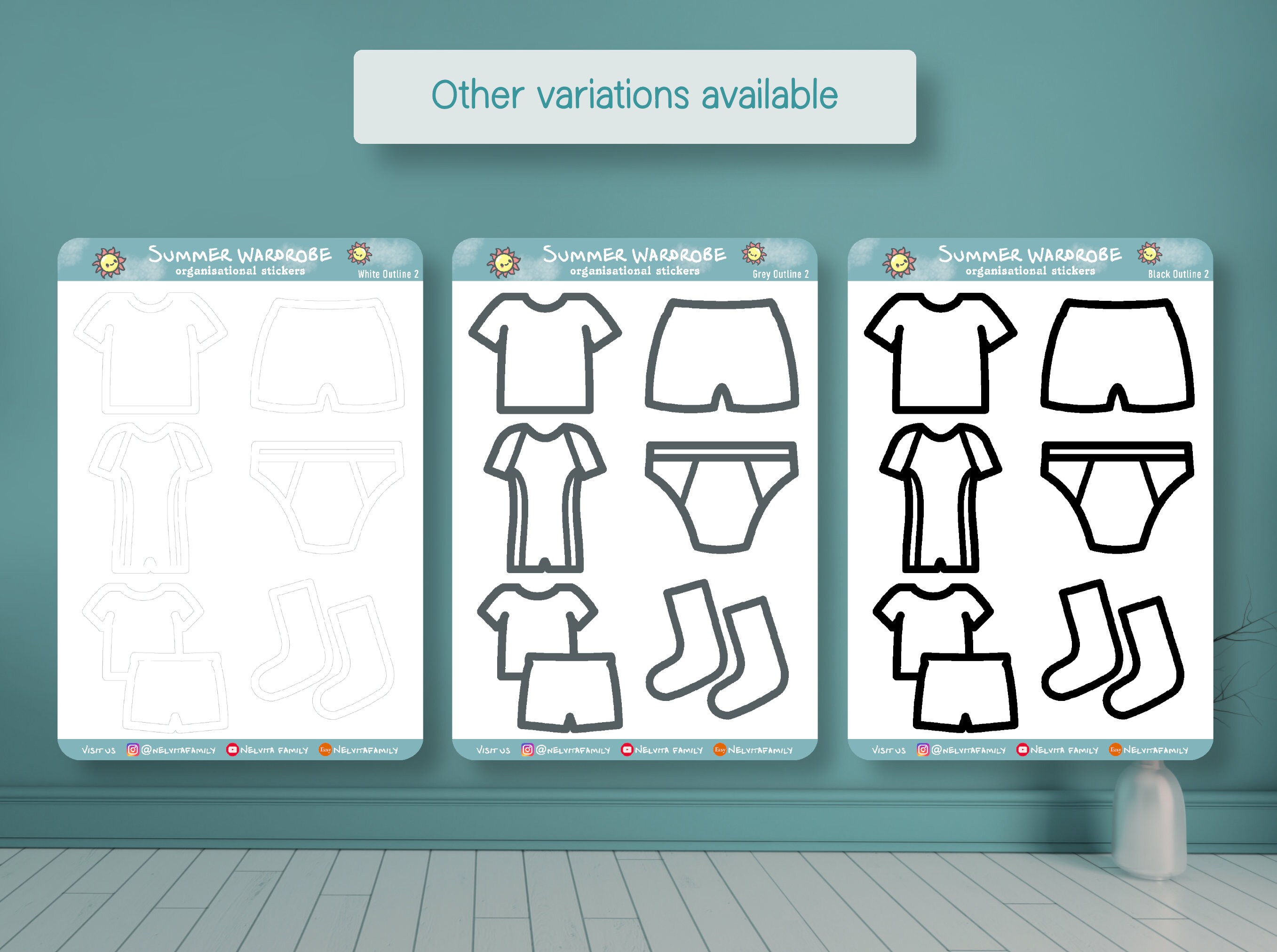Open Nelvita Family YouTube link on grey sheet
1277x952 pixels.
click(x=669, y=750)
